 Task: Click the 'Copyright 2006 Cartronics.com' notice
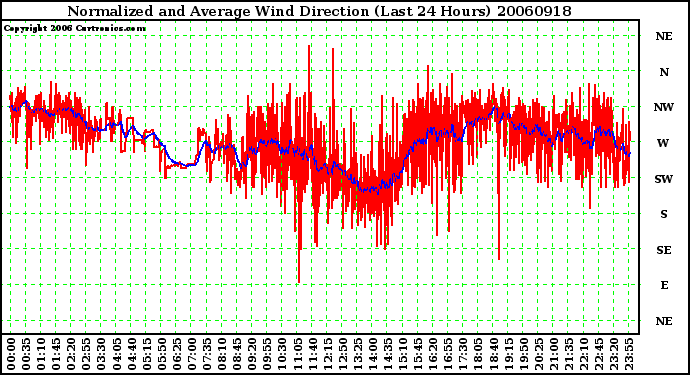click(75, 28)
